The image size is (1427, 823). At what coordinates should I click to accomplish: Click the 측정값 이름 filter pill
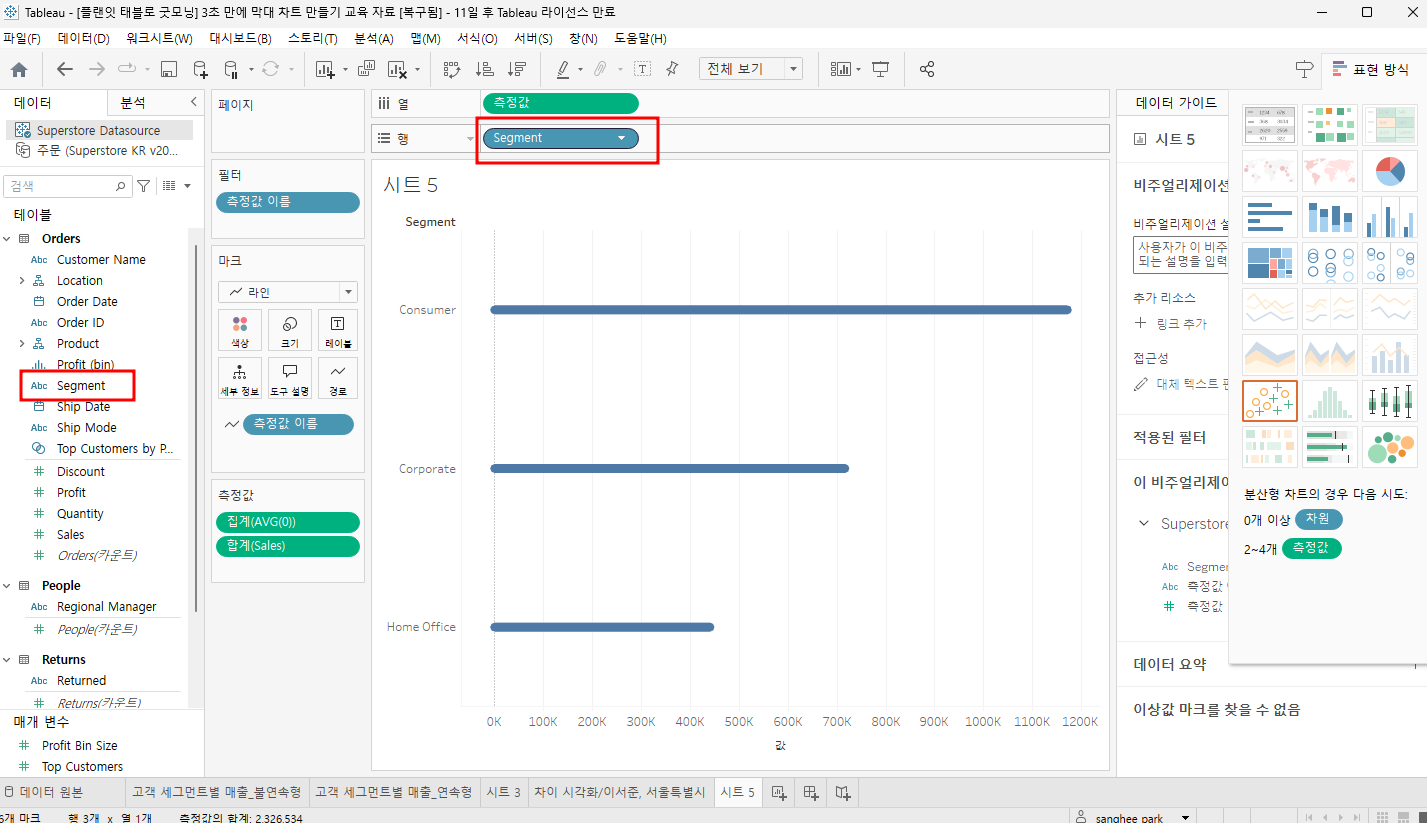(x=288, y=202)
